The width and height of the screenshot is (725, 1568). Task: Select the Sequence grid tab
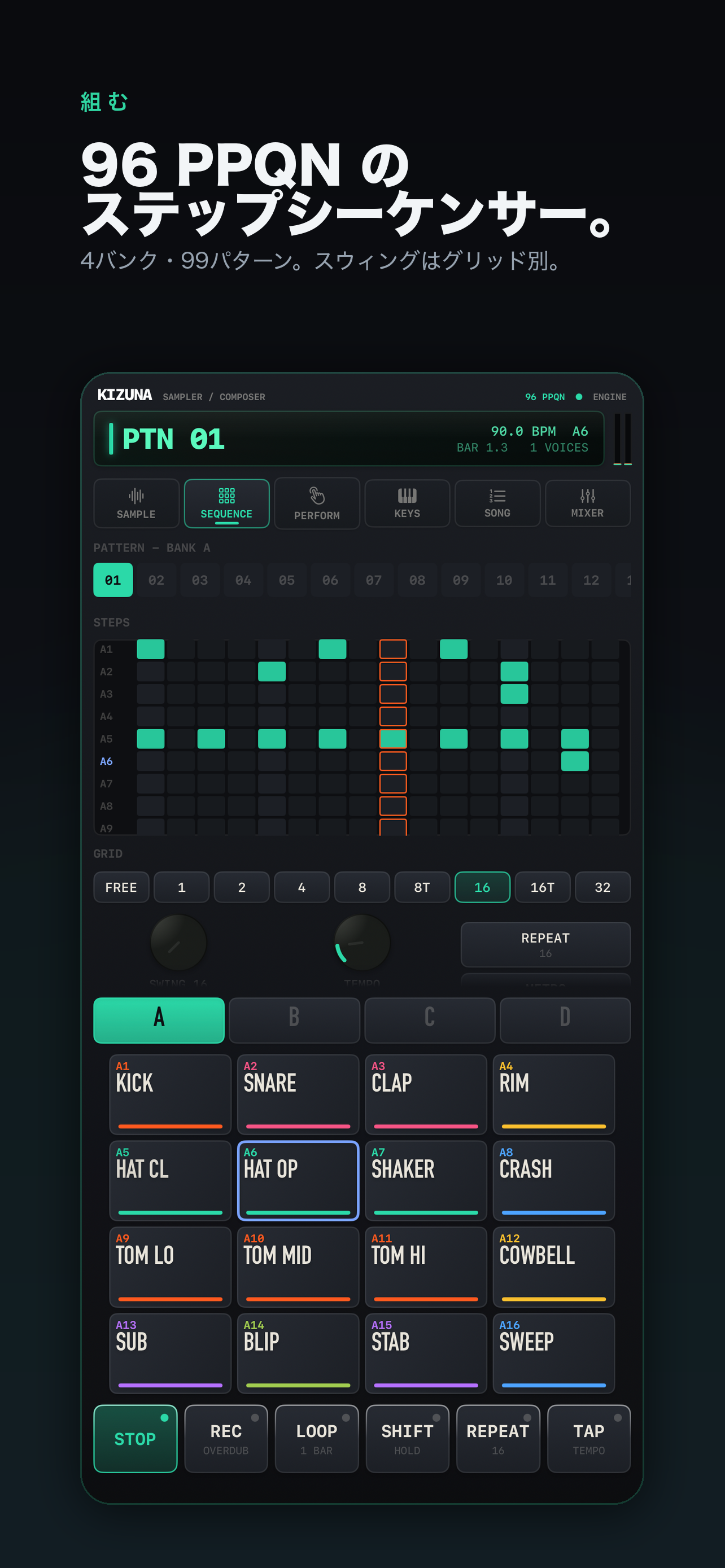click(x=226, y=503)
